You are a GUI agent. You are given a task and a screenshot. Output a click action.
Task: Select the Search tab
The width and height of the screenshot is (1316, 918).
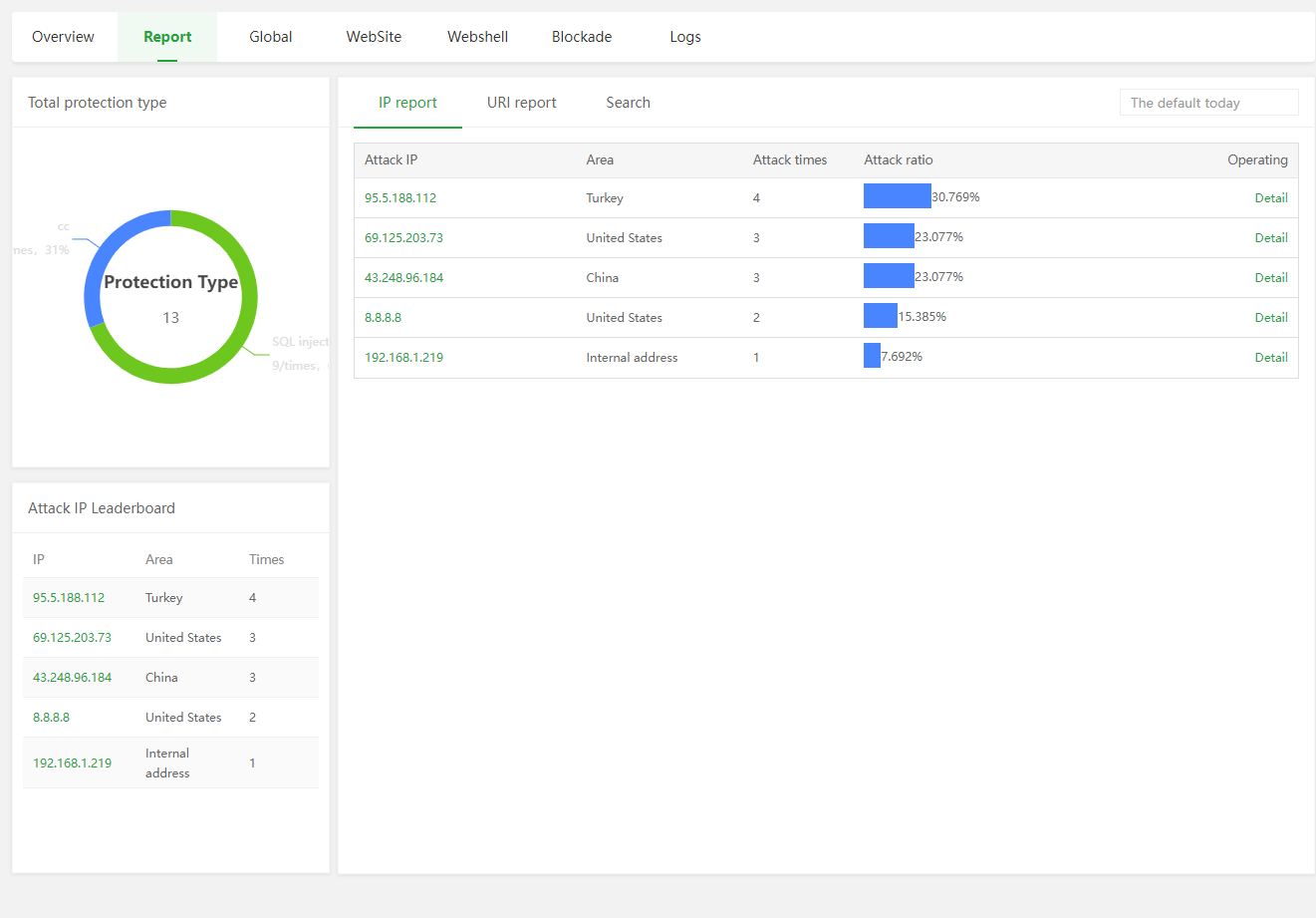[x=628, y=103]
